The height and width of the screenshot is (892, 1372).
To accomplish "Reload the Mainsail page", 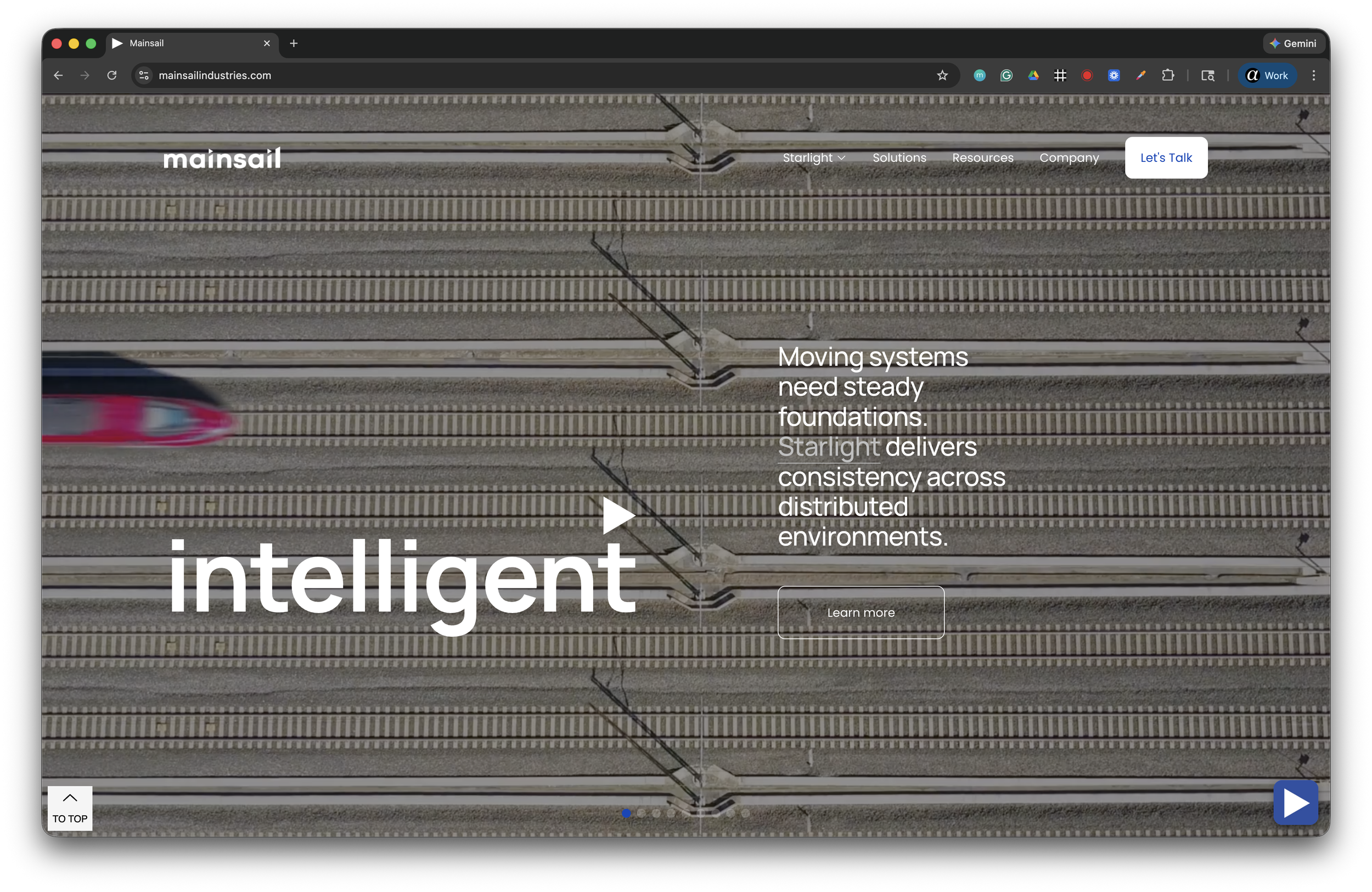I will click(x=112, y=76).
